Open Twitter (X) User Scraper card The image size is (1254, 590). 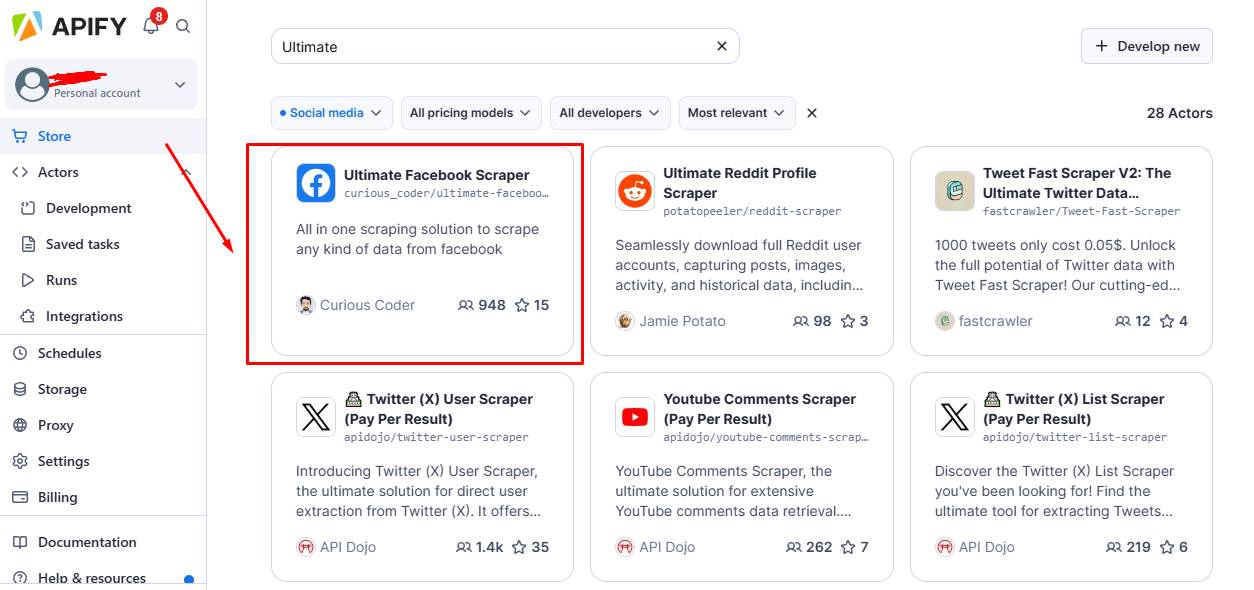pos(422,476)
